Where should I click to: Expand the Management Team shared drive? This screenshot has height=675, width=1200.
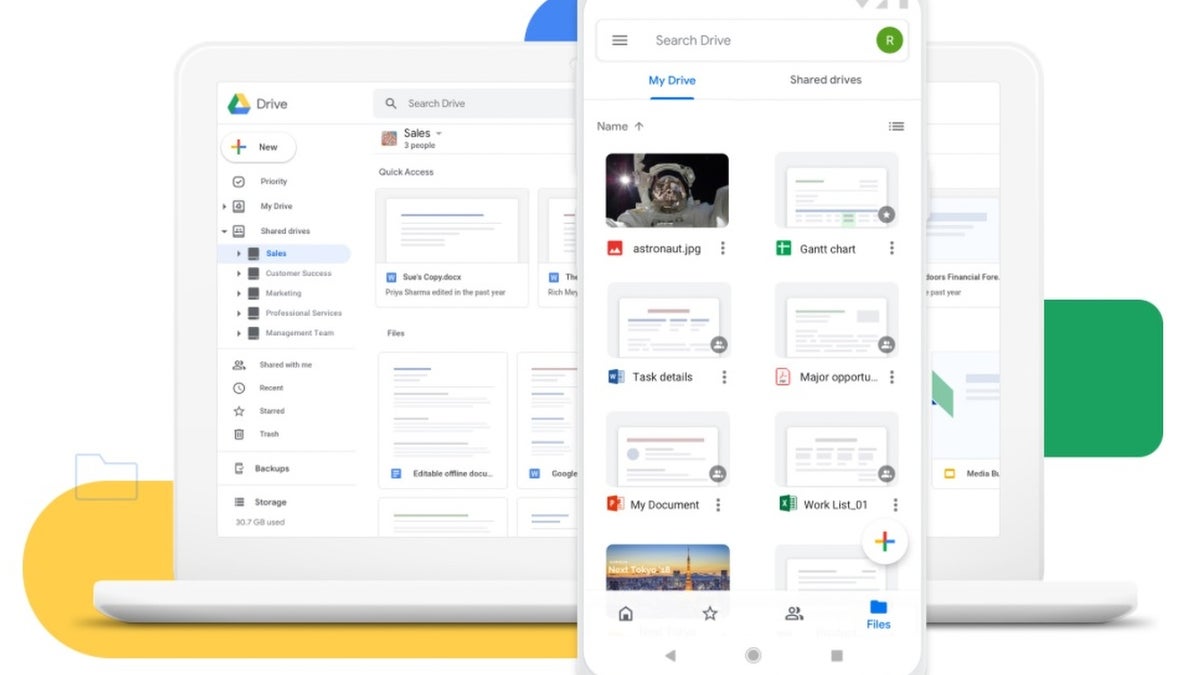click(238, 333)
